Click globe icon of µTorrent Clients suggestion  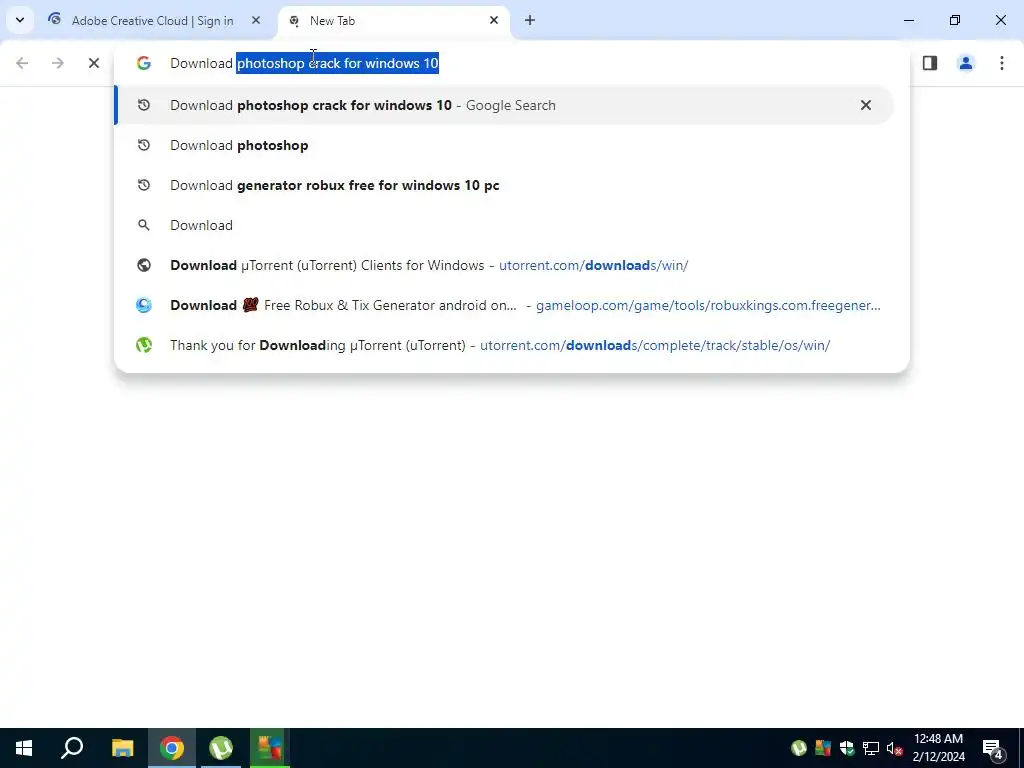(144, 265)
